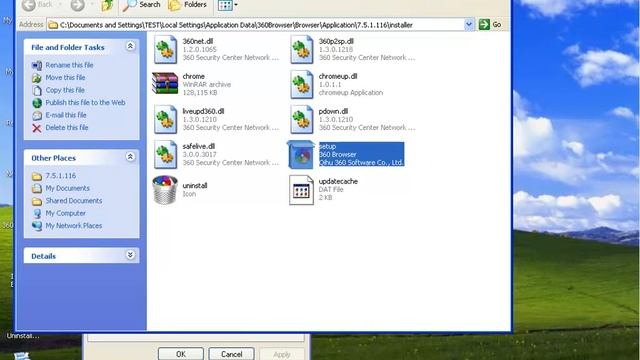Select the safelive.dll file name

[x=198, y=146]
